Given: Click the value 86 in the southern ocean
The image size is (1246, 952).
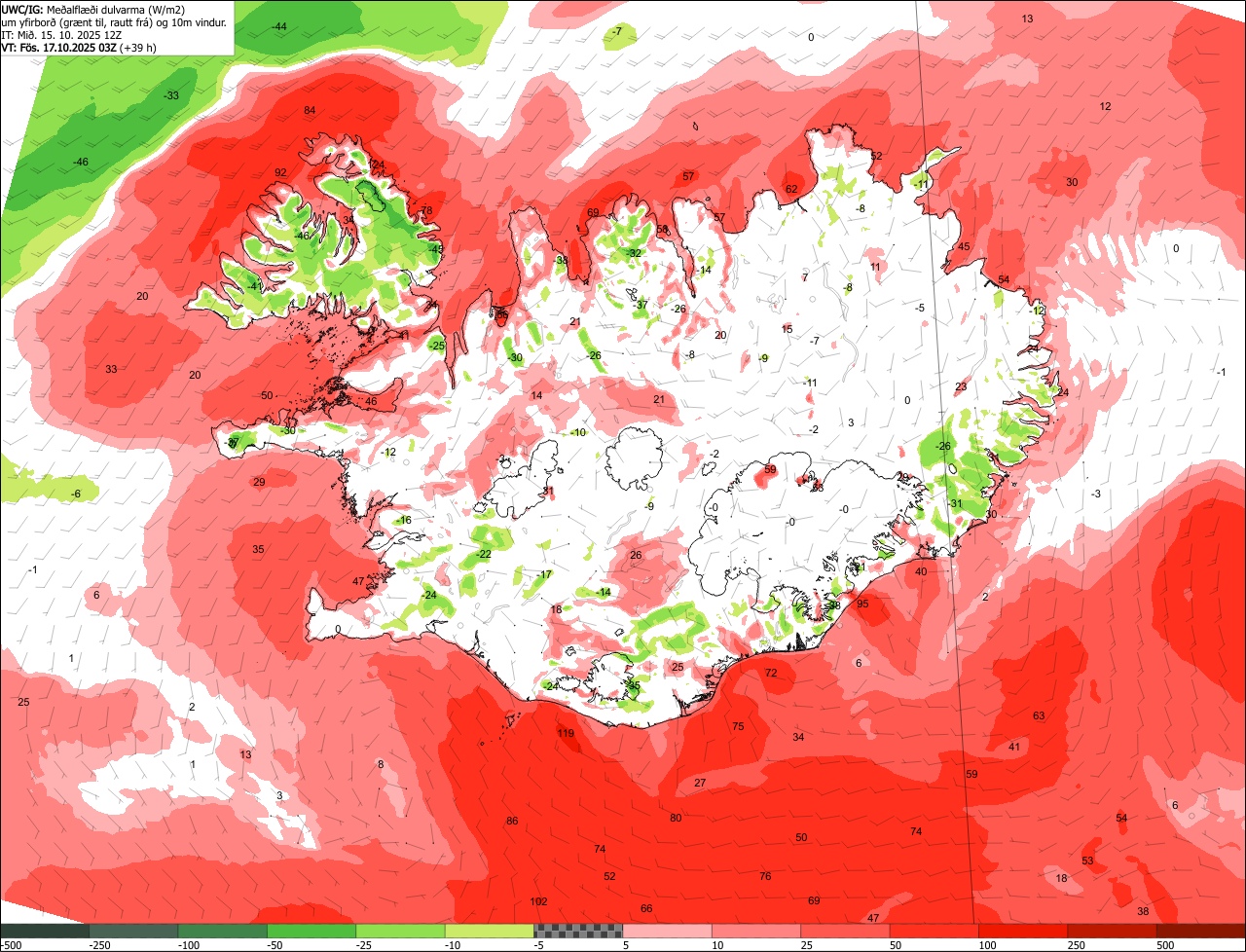Looking at the screenshot, I should tap(512, 822).
